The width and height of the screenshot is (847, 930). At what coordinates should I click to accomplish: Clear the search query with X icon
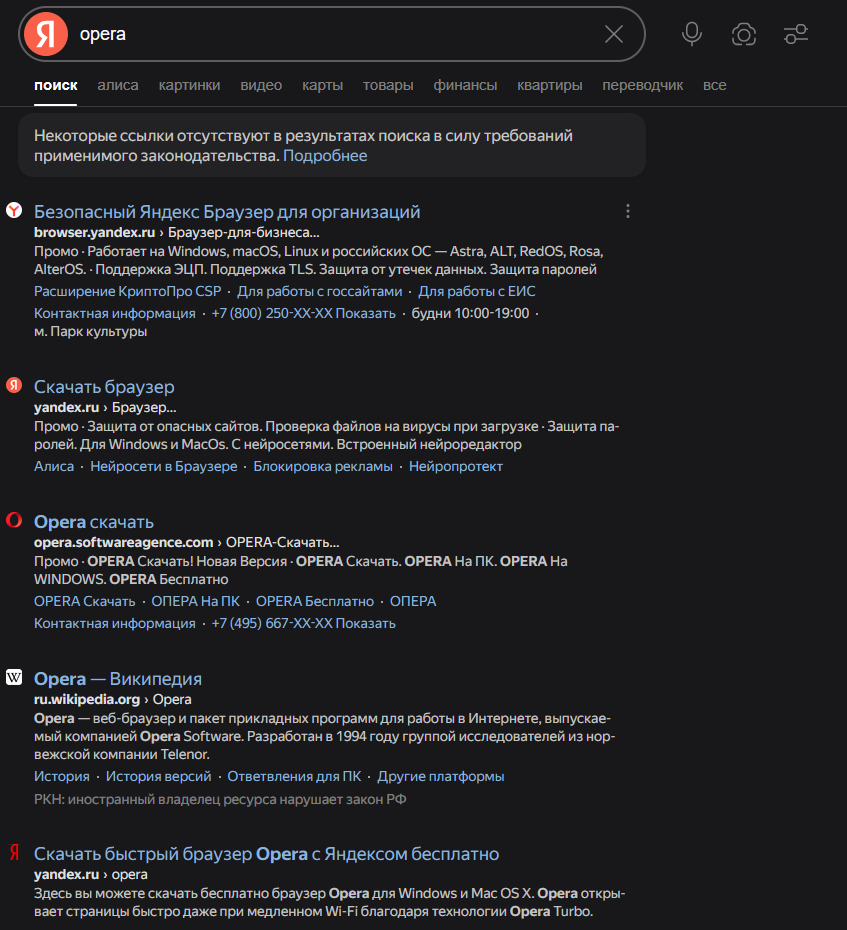614,34
